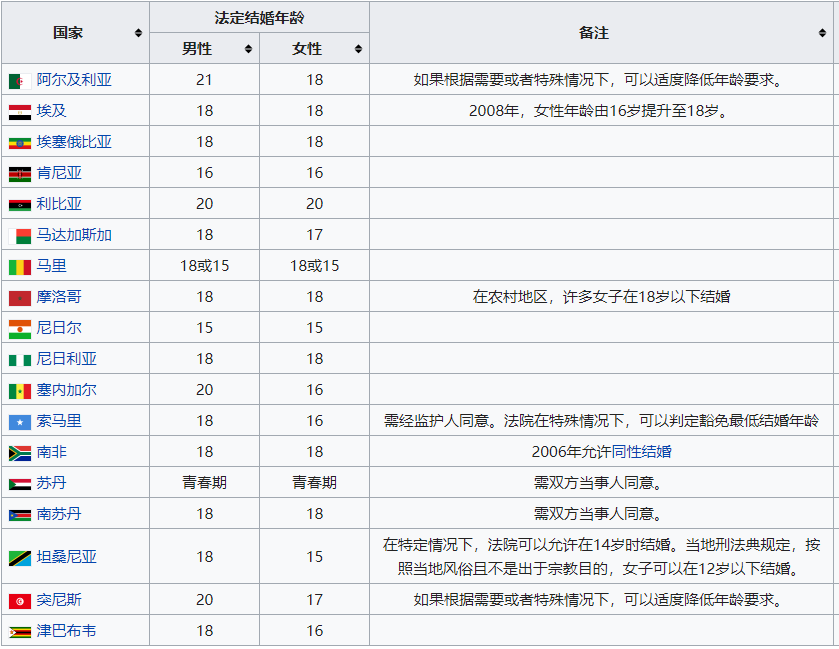Click 马里 female age cell 18或15
Viewport: 839px width, 649px height.
click(x=315, y=266)
